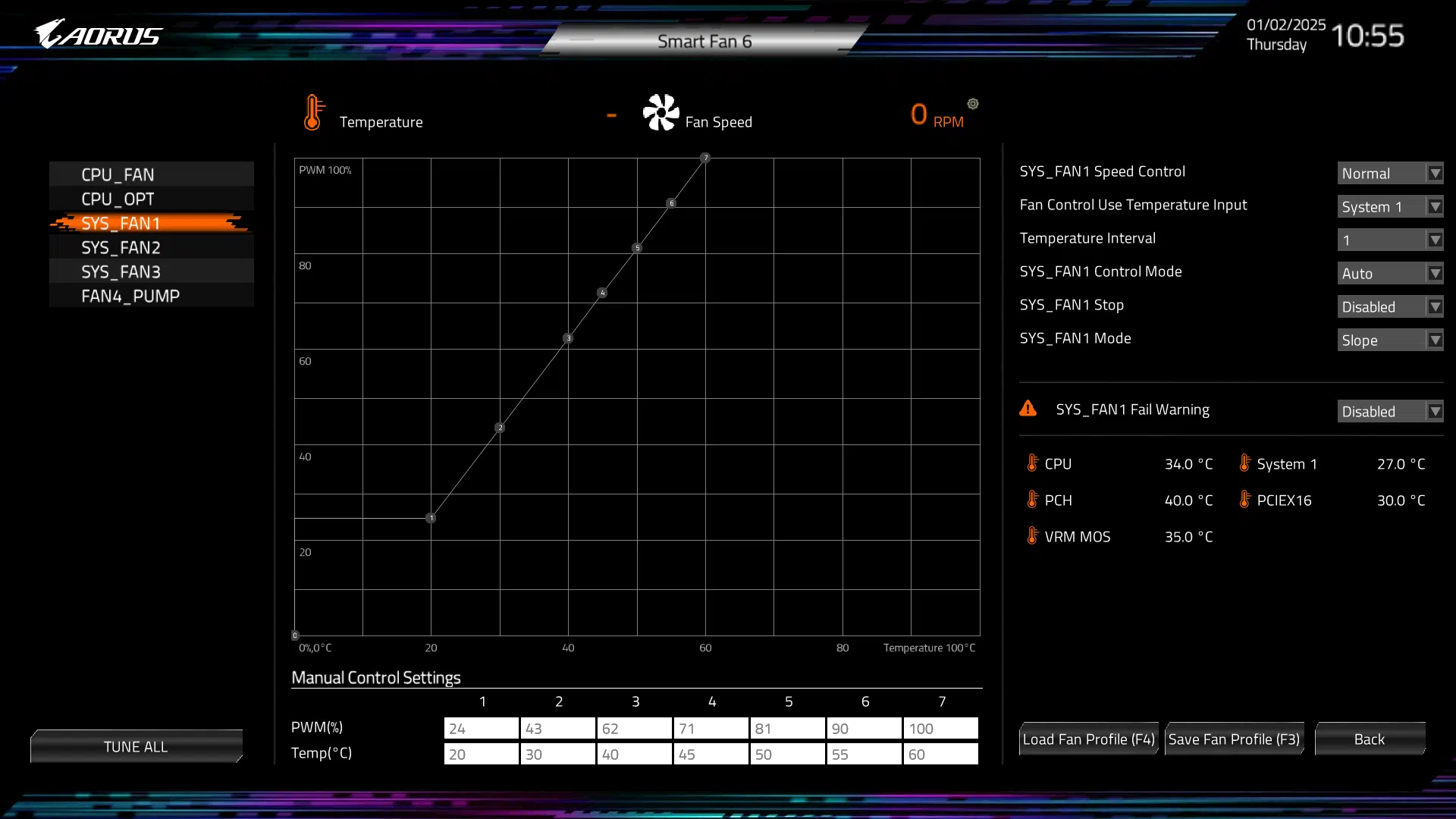Click the orange thermometer Temperature icon
1456x819 pixels.
(313, 112)
